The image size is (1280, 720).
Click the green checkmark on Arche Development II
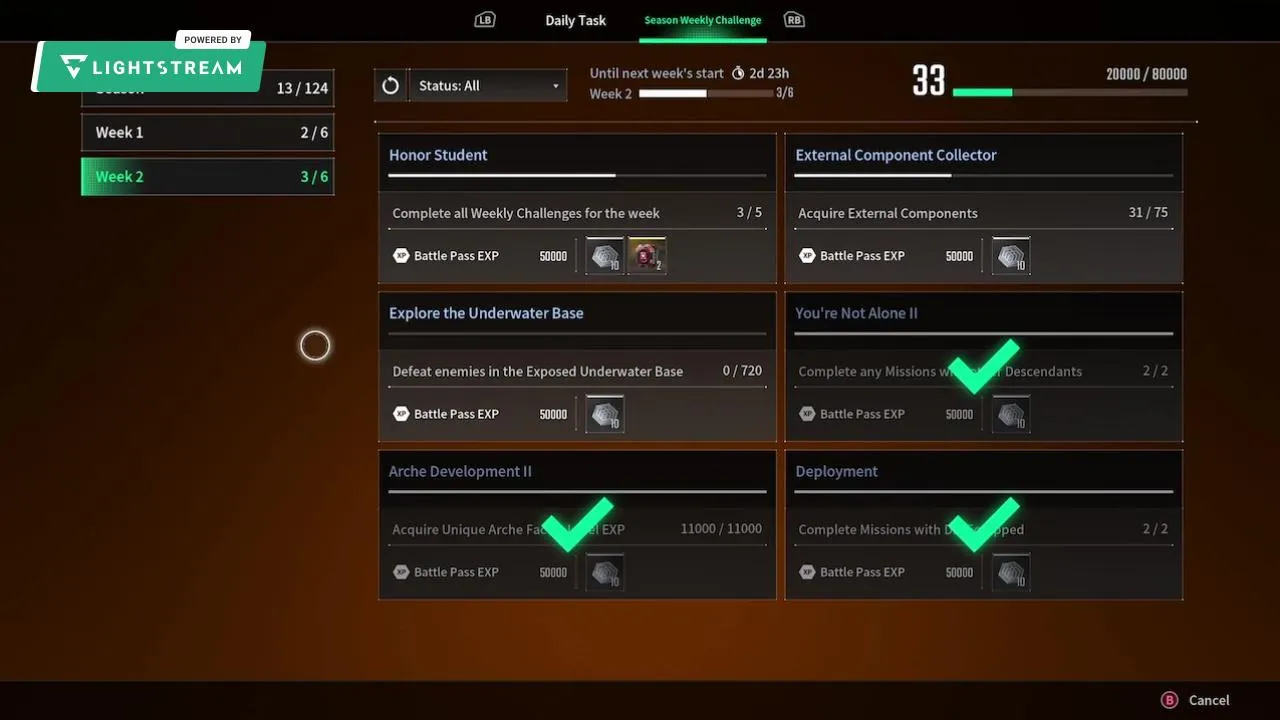(577, 525)
